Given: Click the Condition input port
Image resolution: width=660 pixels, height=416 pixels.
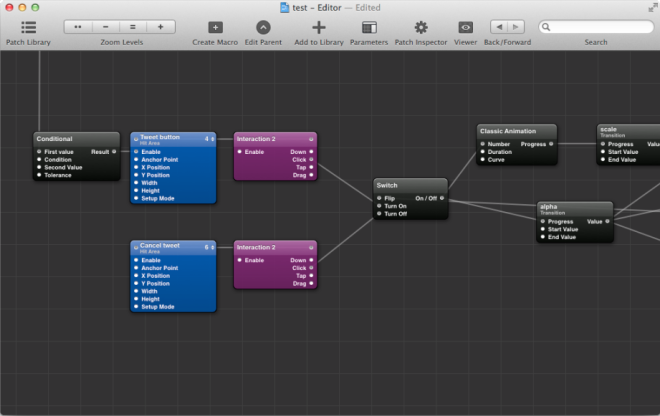Looking at the screenshot, I should [39, 160].
